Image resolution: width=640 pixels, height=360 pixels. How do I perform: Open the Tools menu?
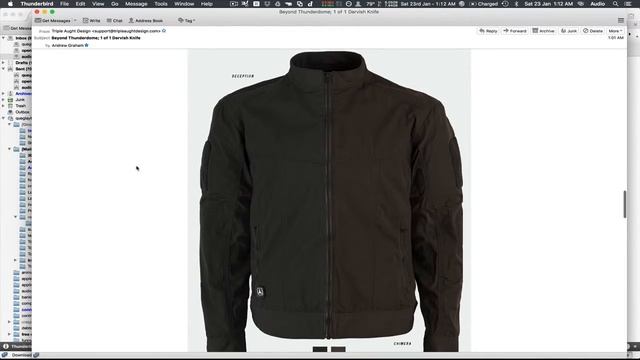tap(161, 4)
